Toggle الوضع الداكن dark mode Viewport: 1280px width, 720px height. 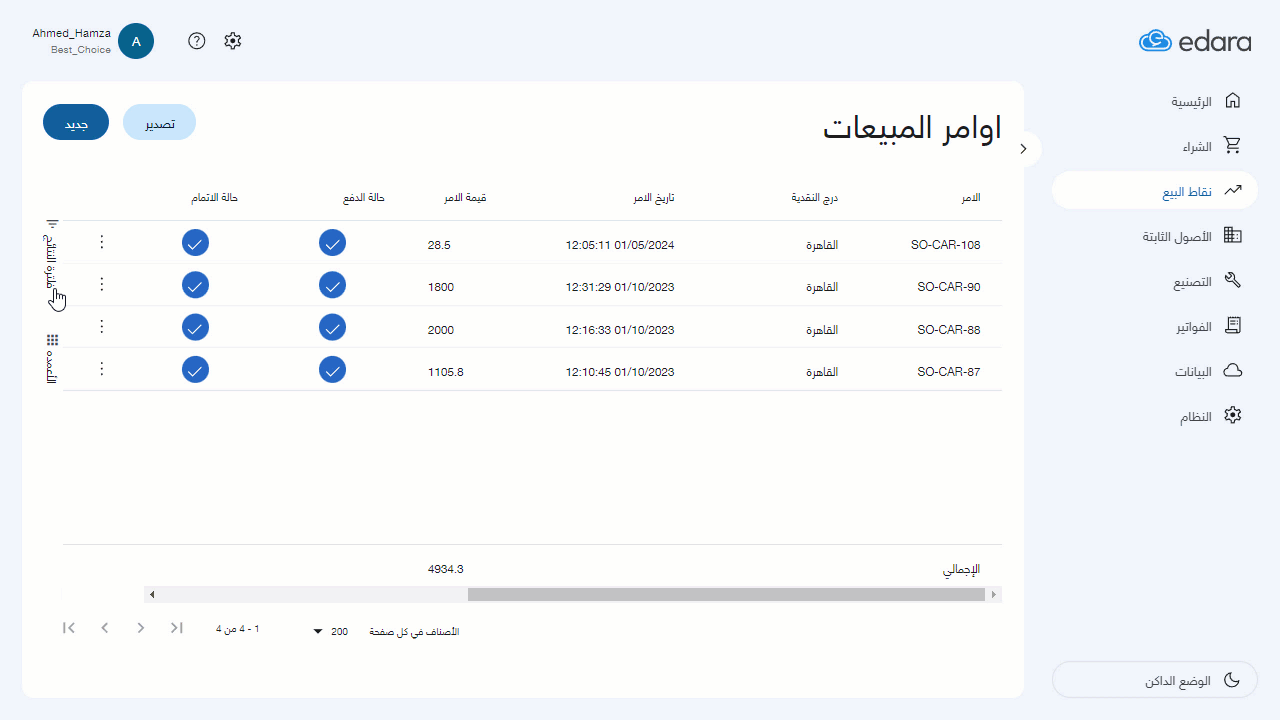[x=1155, y=680]
